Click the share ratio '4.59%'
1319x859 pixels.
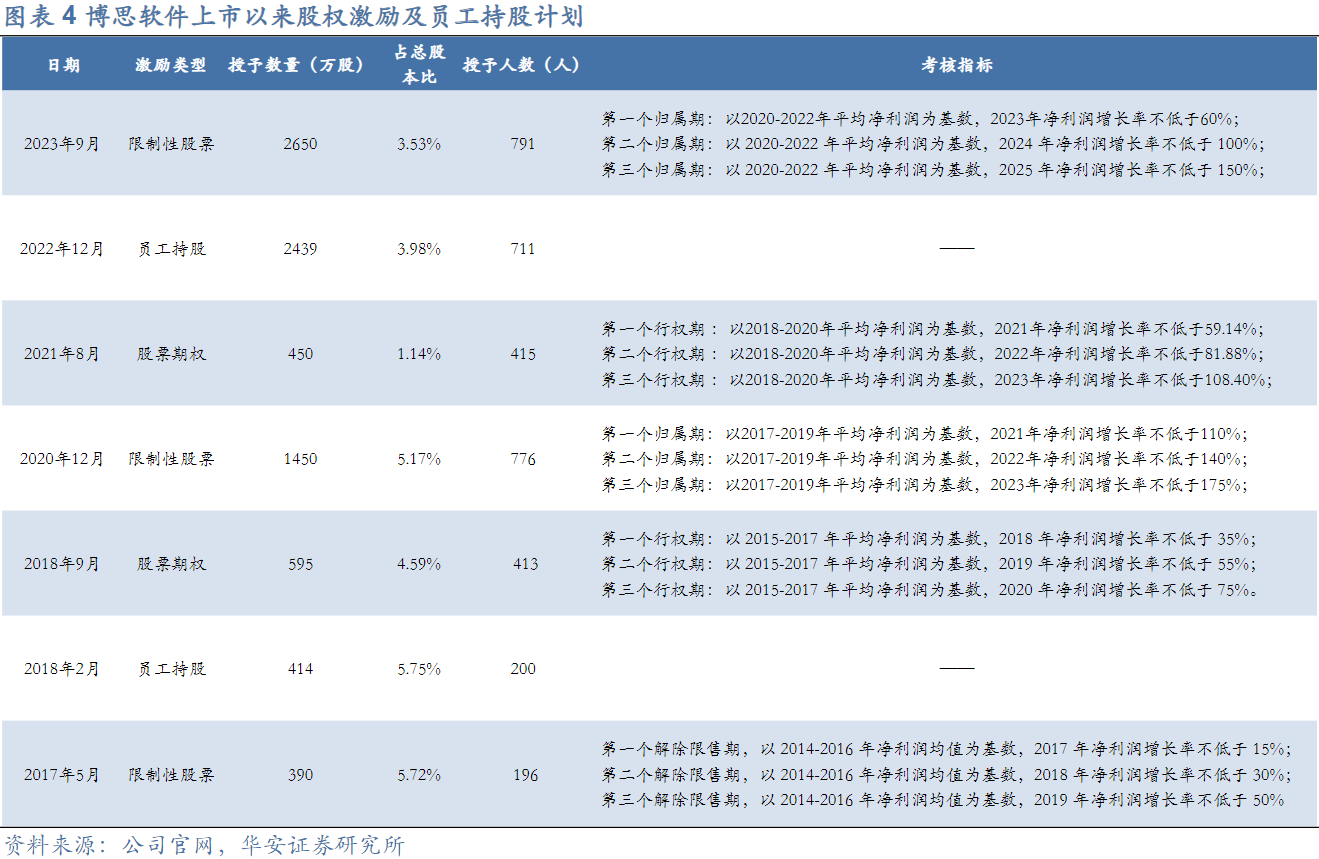pyautogui.click(x=419, y=564)
